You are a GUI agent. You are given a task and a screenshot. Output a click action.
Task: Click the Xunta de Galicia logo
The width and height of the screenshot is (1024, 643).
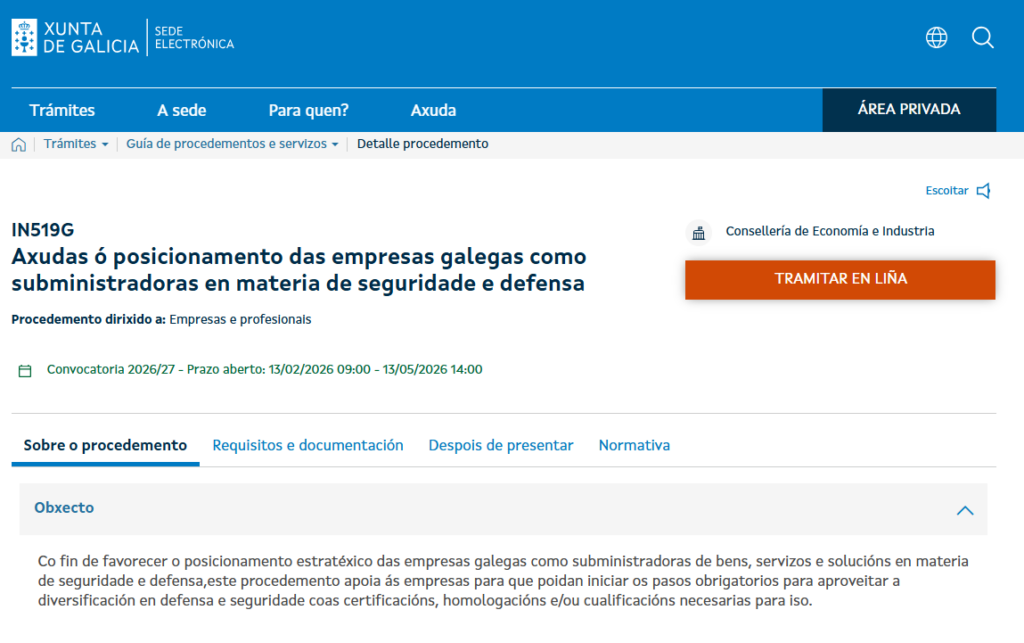[75, 38]
